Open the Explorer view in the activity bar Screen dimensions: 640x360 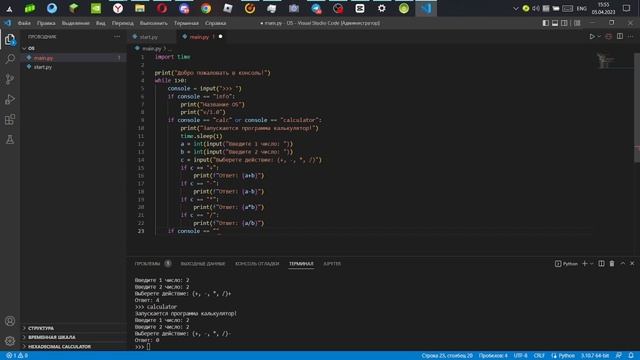click(x=10, y=39)
